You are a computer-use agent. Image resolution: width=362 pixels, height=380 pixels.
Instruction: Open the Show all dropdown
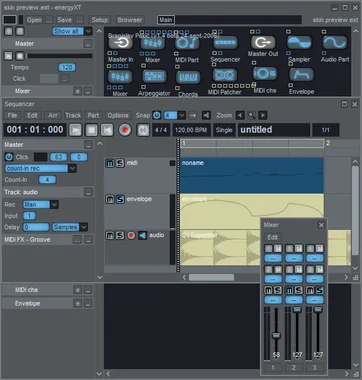click(x=88, y=31)
